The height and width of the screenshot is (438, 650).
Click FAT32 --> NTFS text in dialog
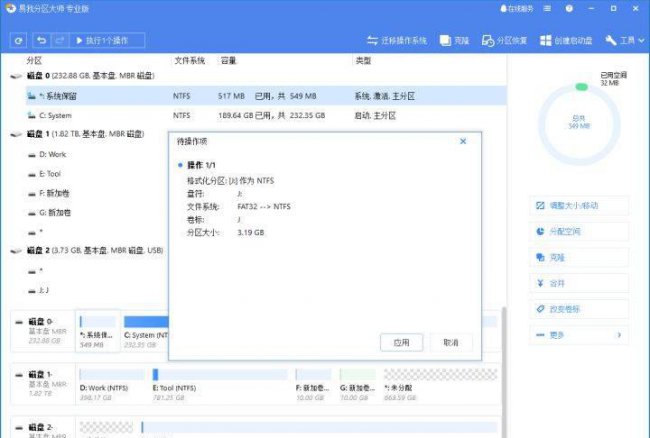click(x=264, y=206)
